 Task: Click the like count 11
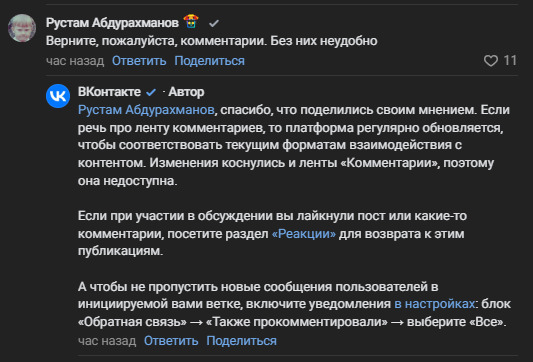coord(510,61)
